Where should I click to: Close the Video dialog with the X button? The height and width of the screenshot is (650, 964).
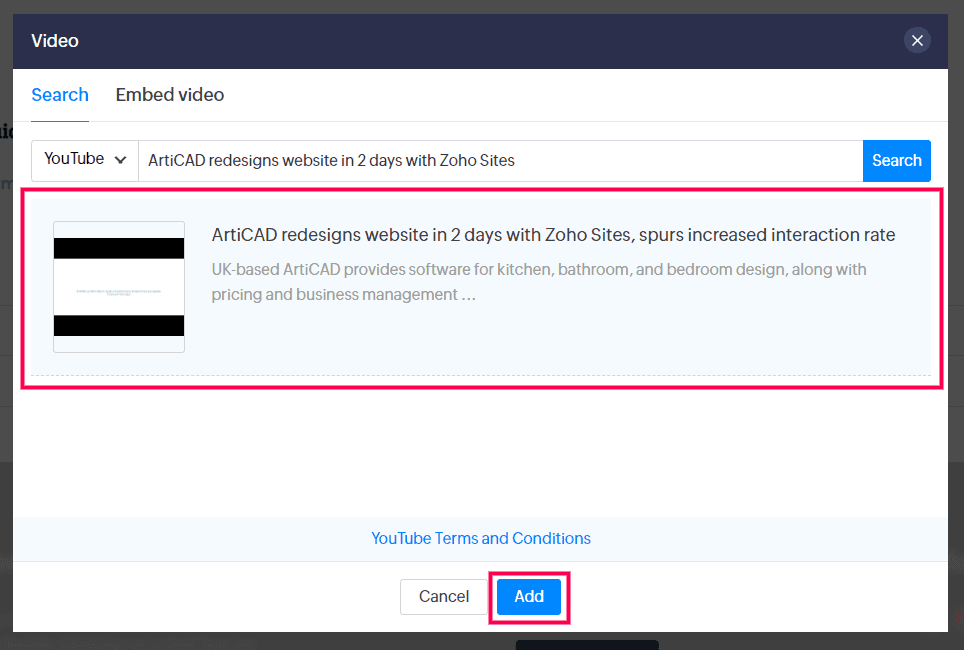(x=917, y=41)
